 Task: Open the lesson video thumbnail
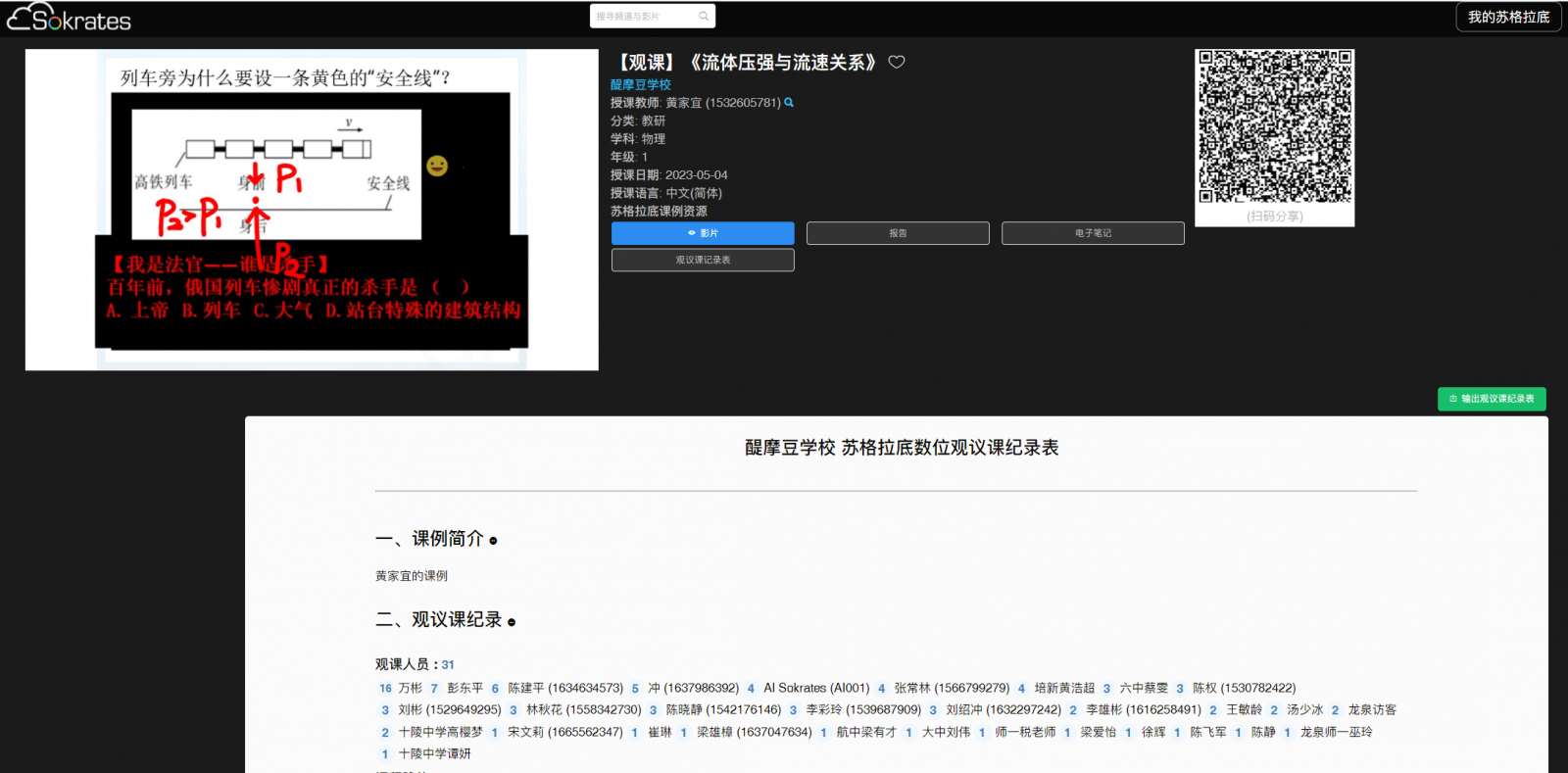point(312,210)
